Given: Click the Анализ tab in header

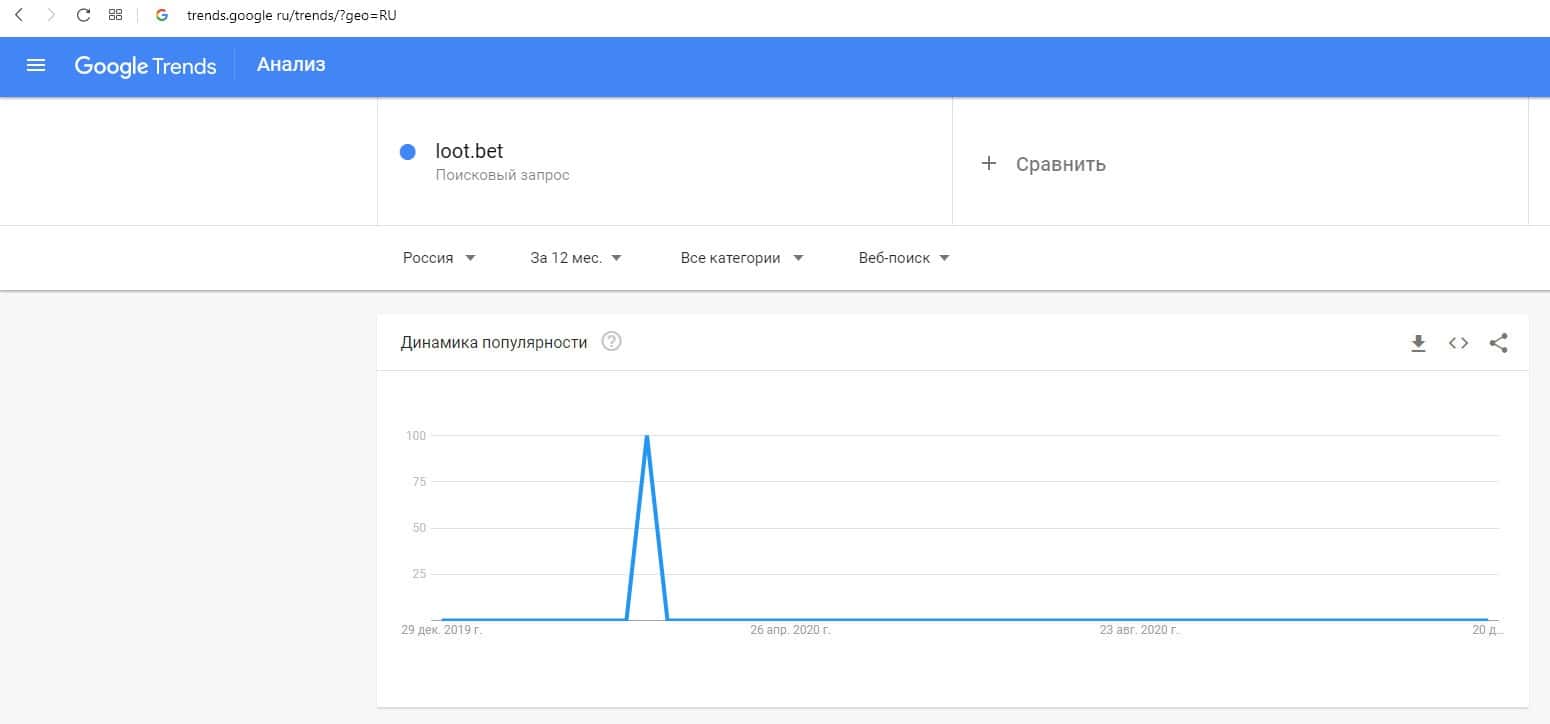Looking at the screenshot, I should pyautogui.click(x=291, y=65).
